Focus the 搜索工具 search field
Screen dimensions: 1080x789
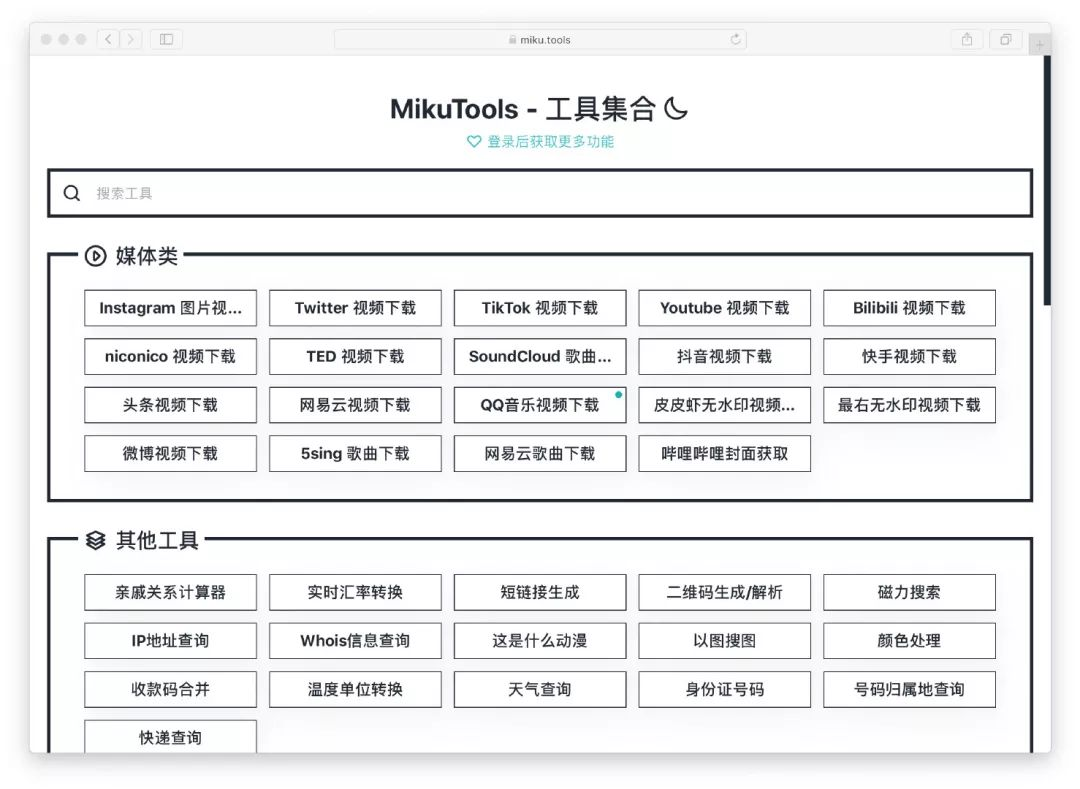[540, 193]
